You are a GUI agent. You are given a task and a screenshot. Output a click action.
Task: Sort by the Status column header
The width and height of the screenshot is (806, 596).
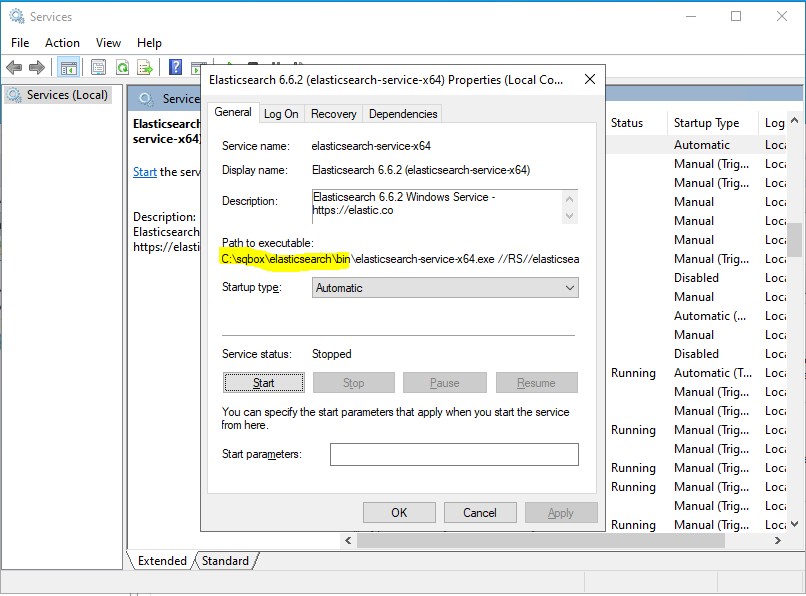tap(636, 123)
